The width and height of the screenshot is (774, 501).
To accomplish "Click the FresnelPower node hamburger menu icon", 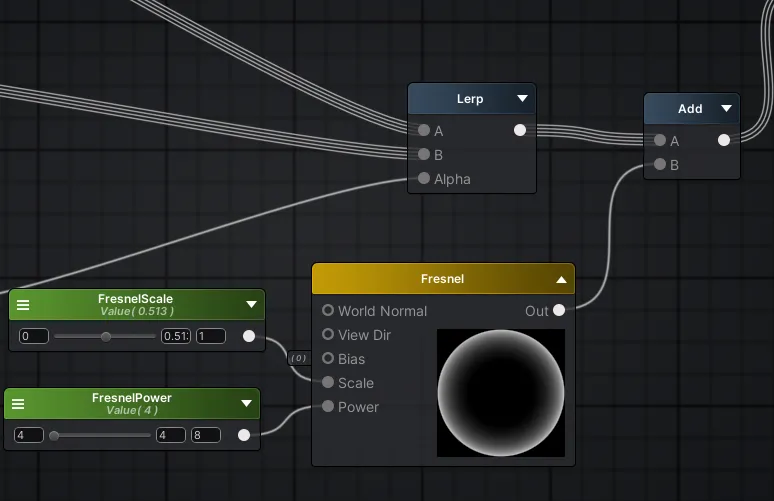I will click(x=18, y=404).
